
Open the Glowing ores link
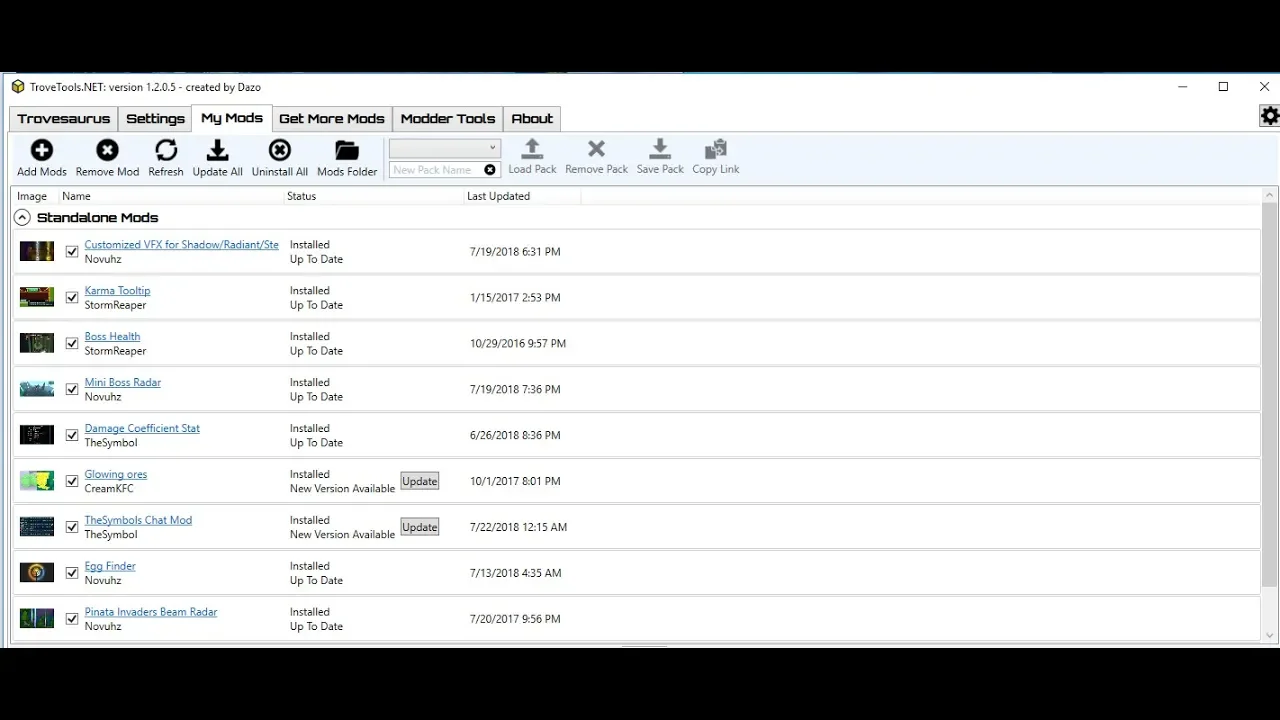[x=116, y=474]
